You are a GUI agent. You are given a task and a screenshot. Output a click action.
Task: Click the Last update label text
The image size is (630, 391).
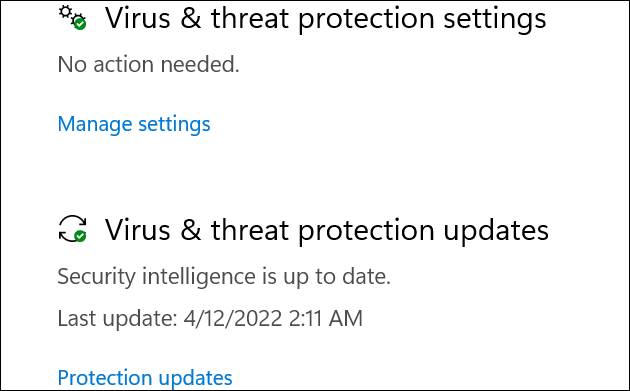click(x=117, y=319)
